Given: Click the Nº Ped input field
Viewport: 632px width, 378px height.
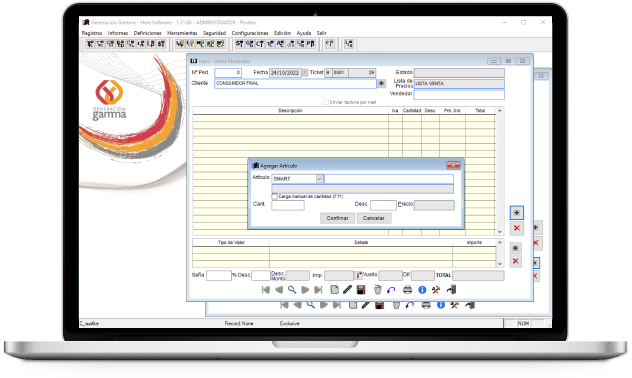Looking at the screenshot, I should point(228,73).
